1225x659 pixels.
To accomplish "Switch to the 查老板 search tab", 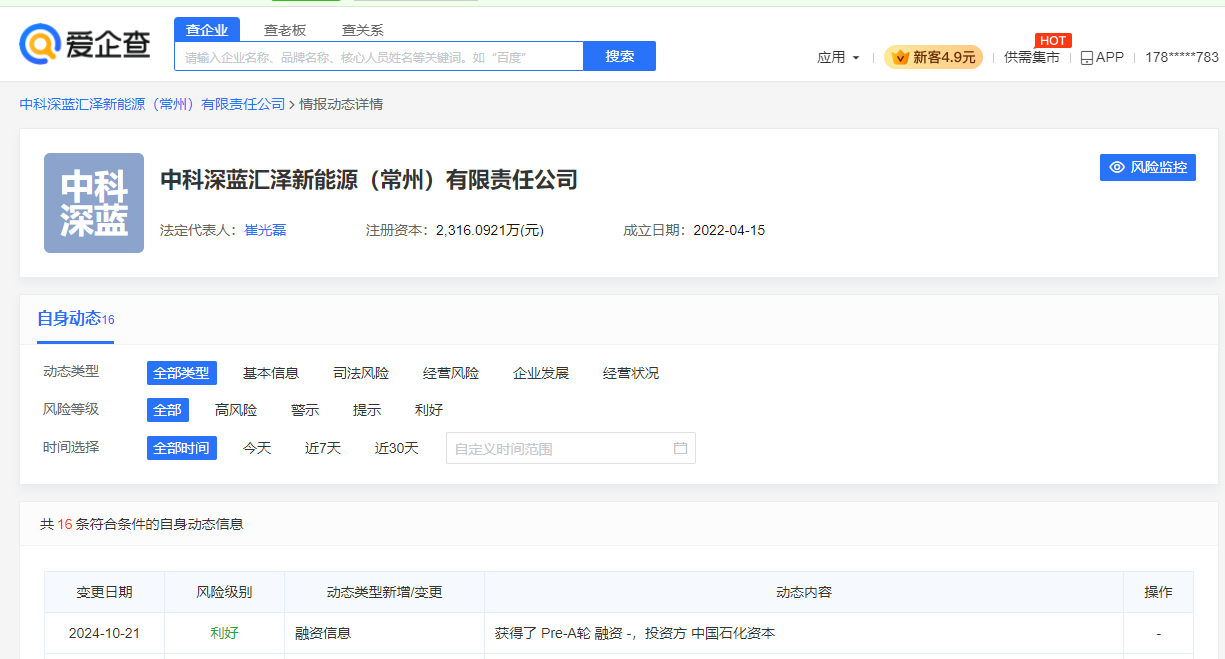I will (285, 30).
